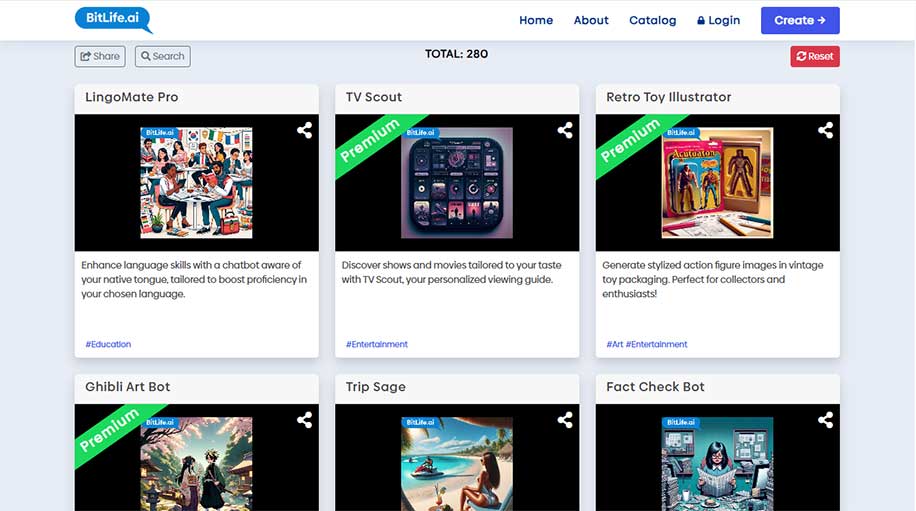Click the BitLife.ai logo
This screenshot has height=511, width=916.
click(x=113, y=19)
